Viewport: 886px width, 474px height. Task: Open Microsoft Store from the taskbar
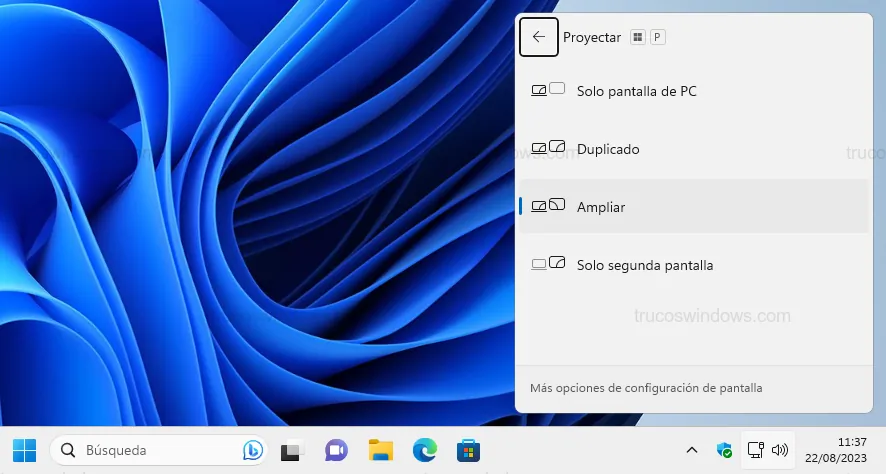(x=468, y=450)
